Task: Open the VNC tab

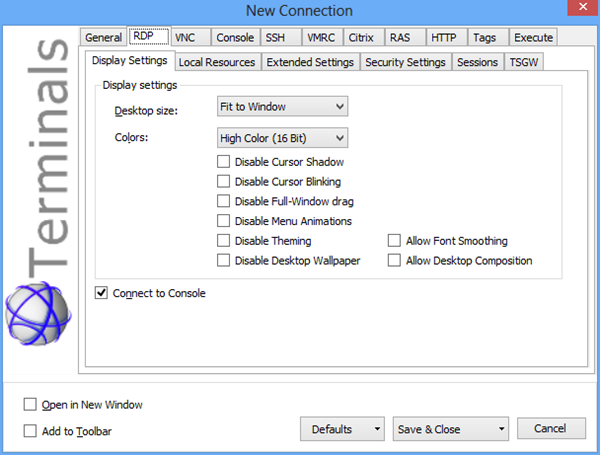Action: 191,38
